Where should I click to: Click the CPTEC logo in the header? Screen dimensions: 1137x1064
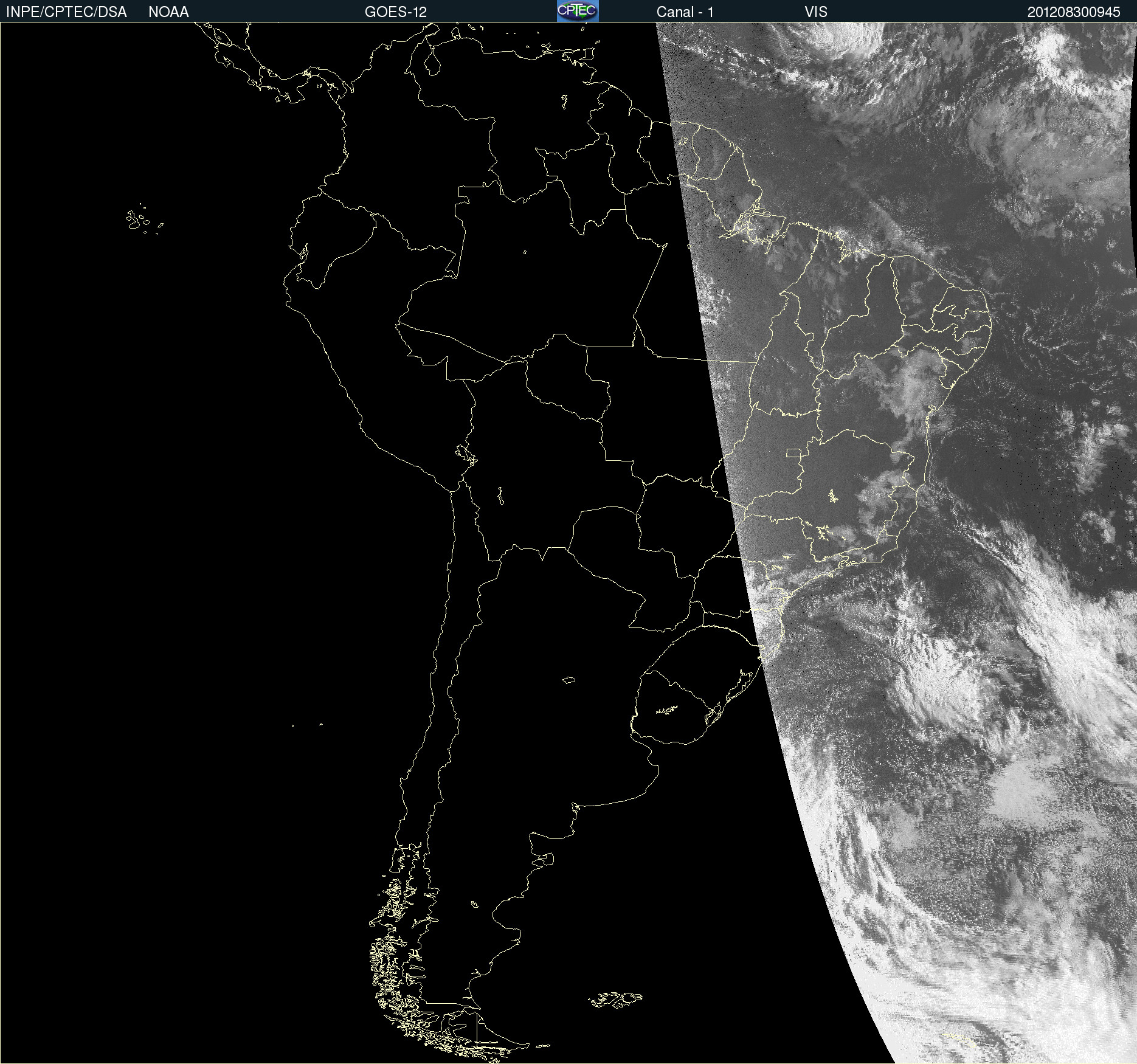(x=578, y=11)
